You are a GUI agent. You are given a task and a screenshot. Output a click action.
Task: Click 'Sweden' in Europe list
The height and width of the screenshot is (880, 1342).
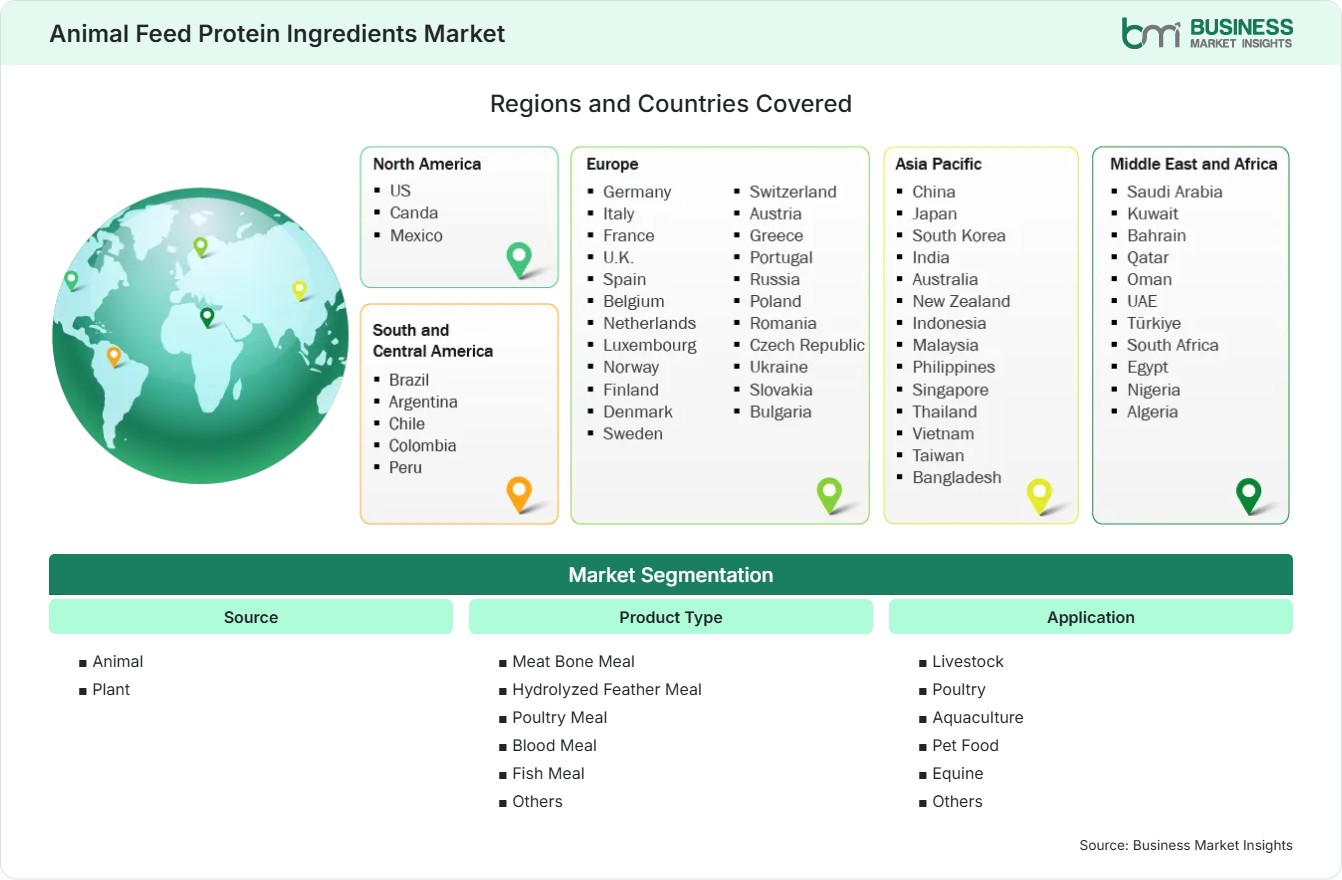pos(633,433)
